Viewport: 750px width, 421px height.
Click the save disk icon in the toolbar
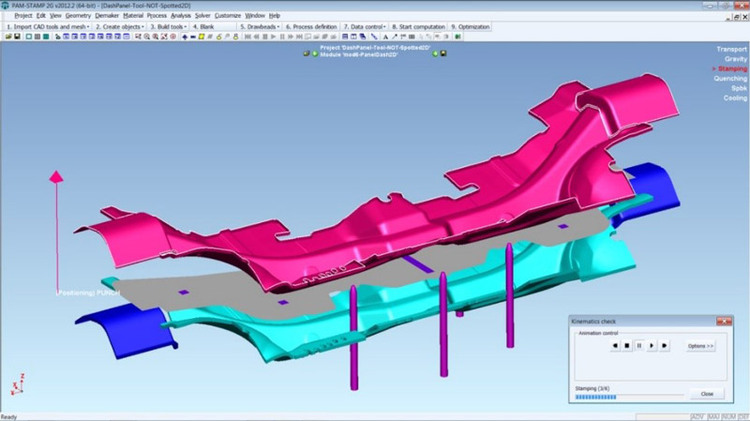coord(16,36)
